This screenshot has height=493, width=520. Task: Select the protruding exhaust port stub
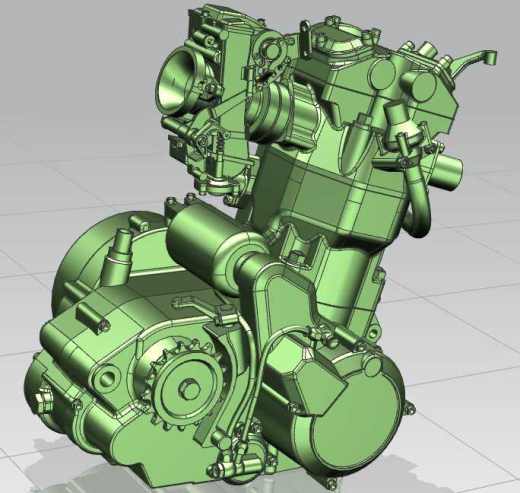point(447,172)
